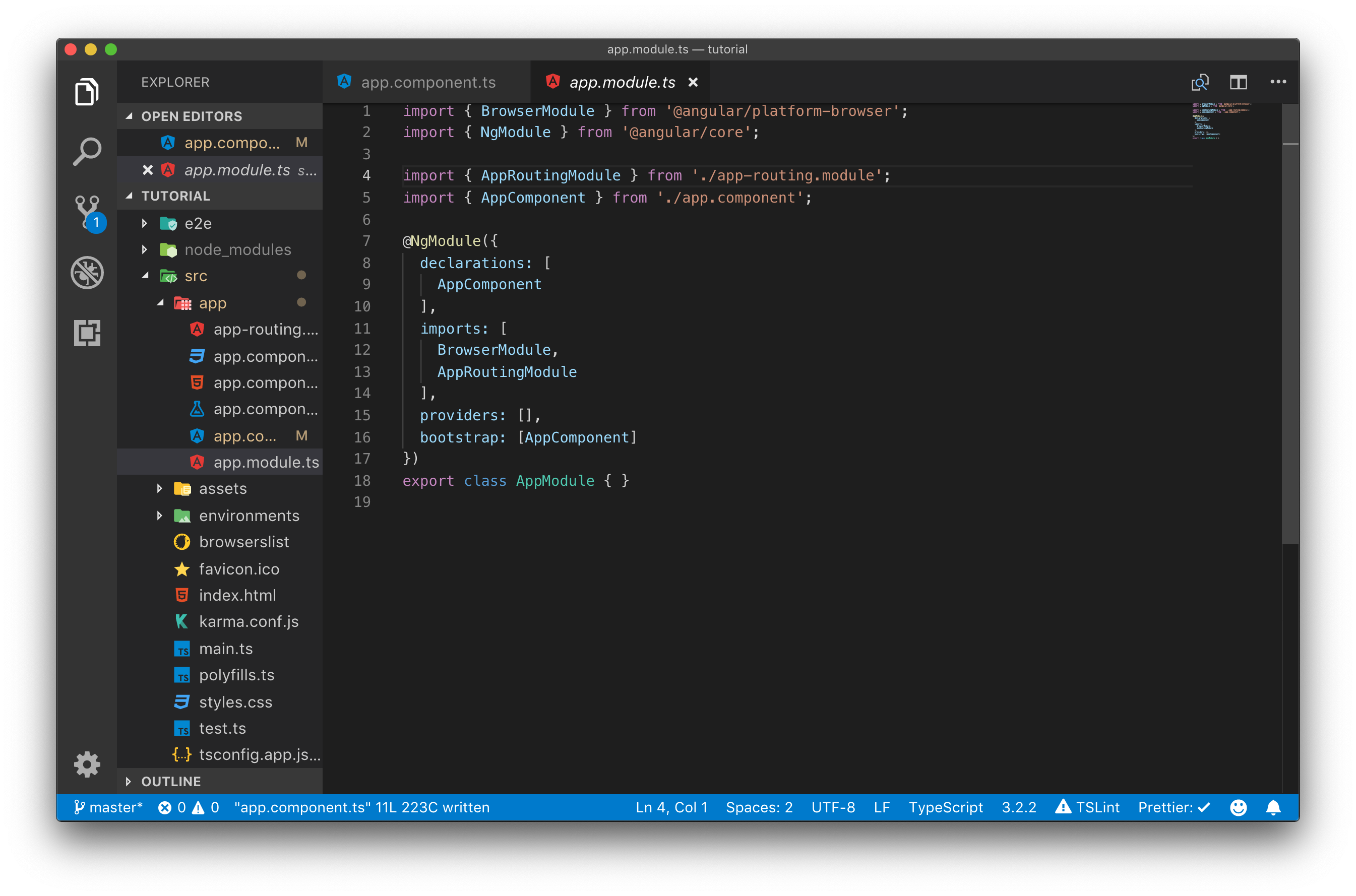
Task: Click AppRoutingModule on line 13
Action: (507, 372)
